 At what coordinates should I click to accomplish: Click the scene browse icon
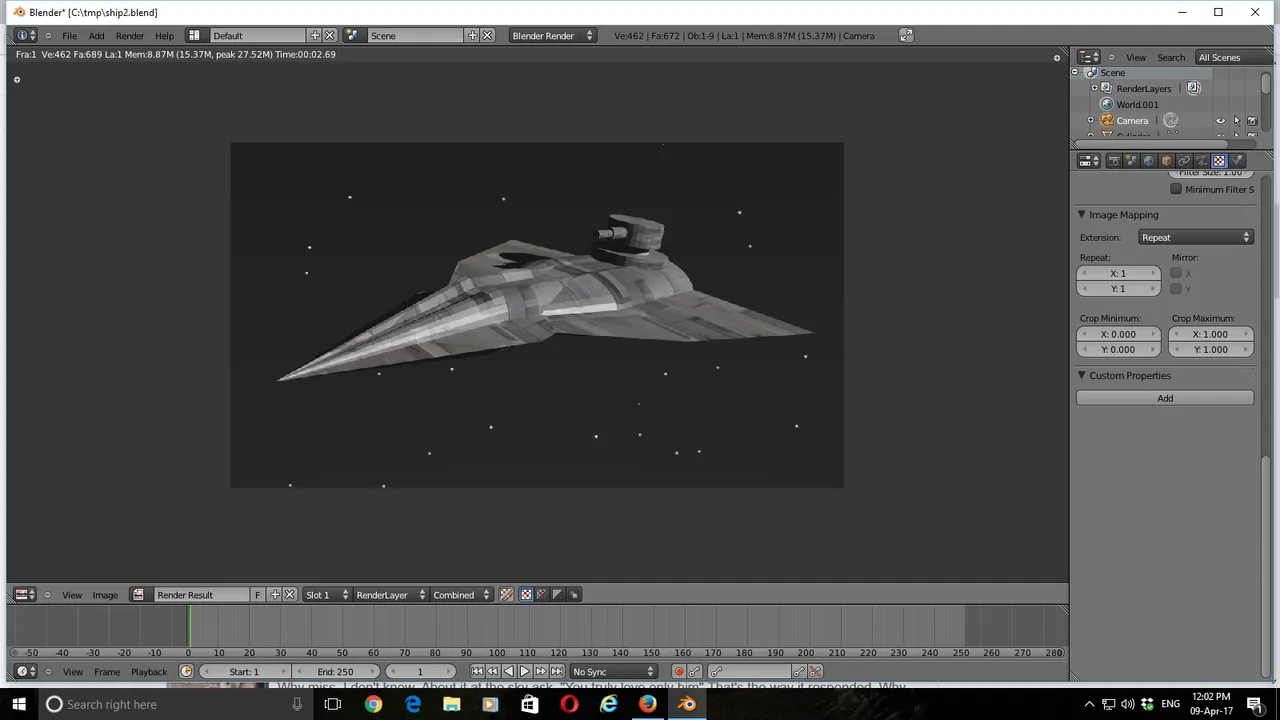tap(352, 36)
